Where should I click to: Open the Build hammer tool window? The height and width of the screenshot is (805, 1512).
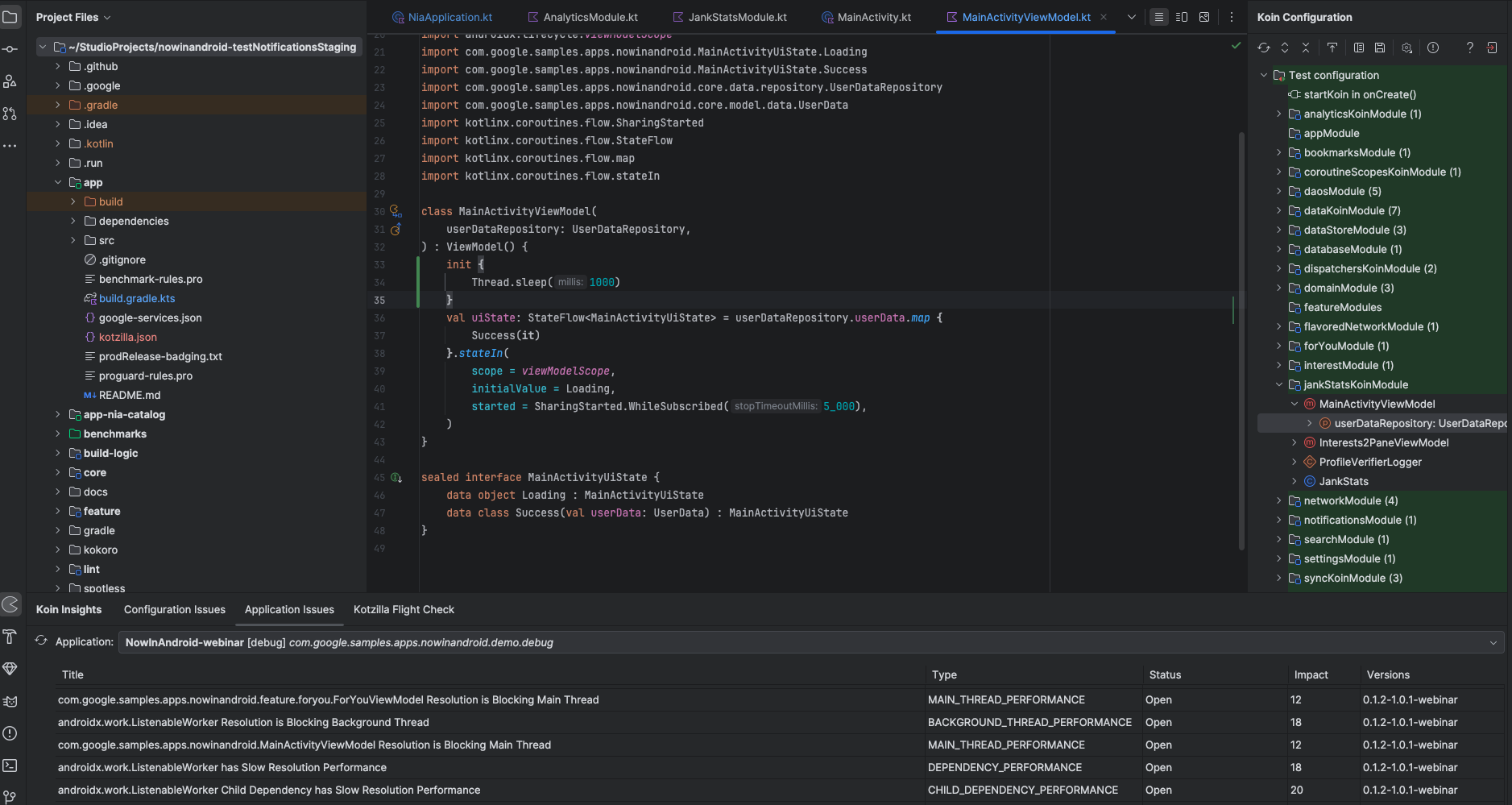10,637
